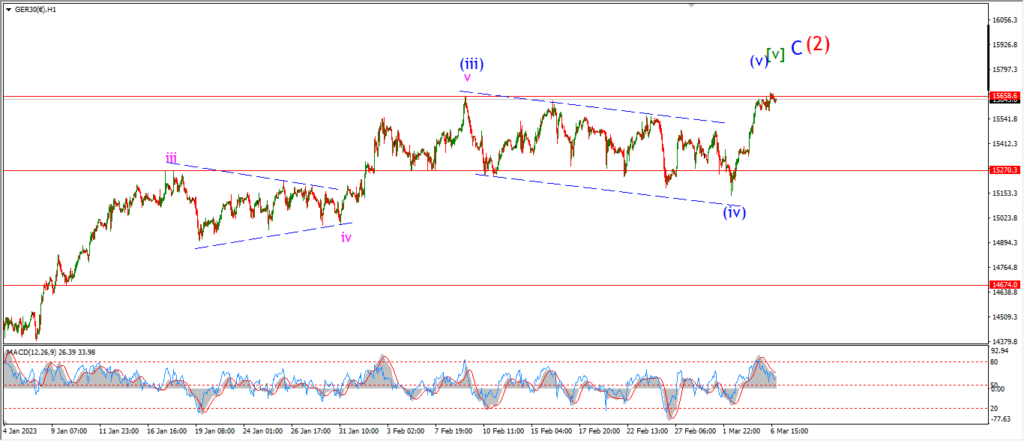Image resolution: width=1024 pixels, height=441 pixels.
Task: Click the triangle icon beside GER30 title
Action: pyautogui.click(x=8, y=10)
